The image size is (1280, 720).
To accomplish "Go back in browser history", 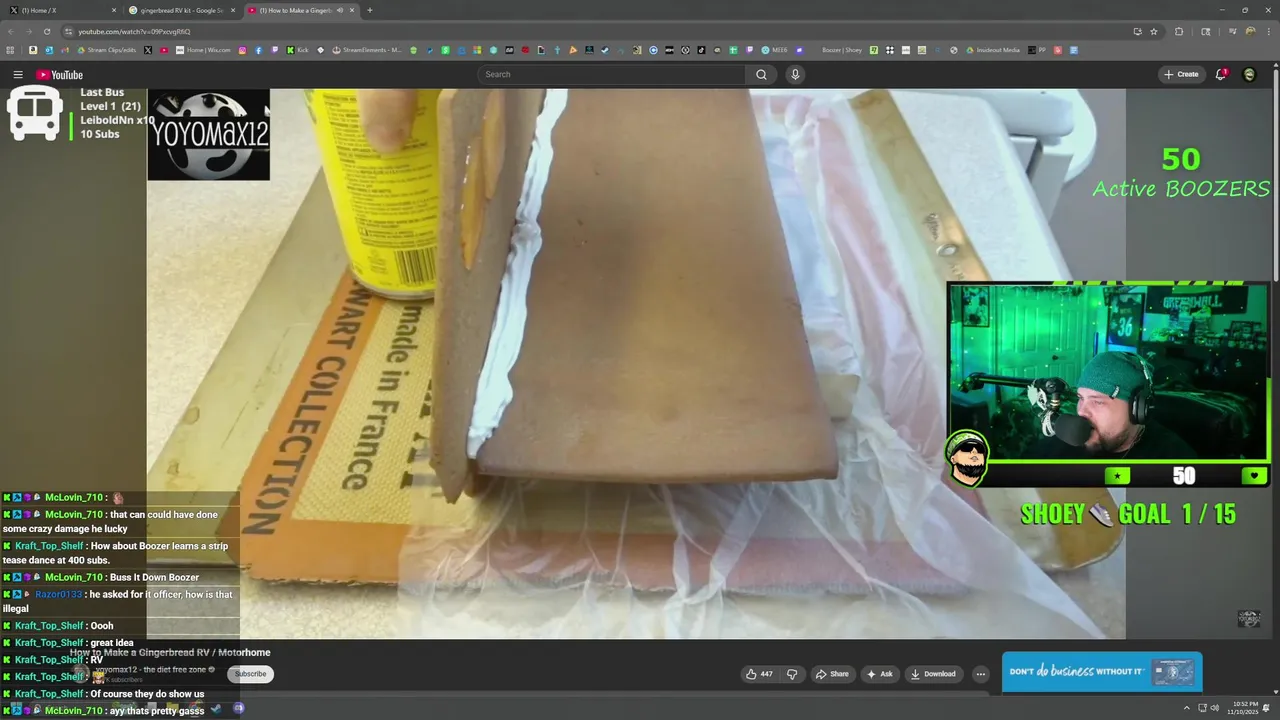I will pyautogui.click(x=11, y=31).
